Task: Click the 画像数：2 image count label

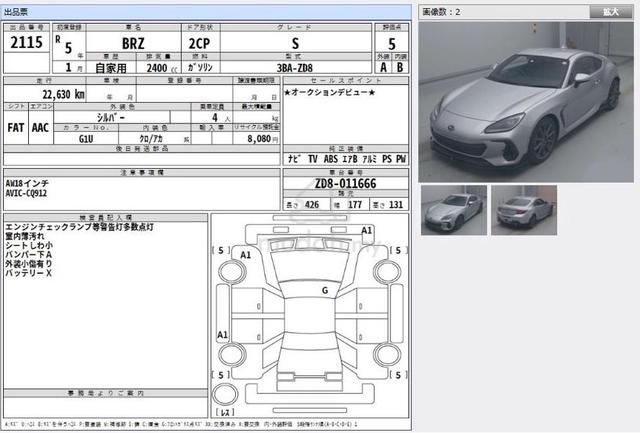Action: coord(441,12)
